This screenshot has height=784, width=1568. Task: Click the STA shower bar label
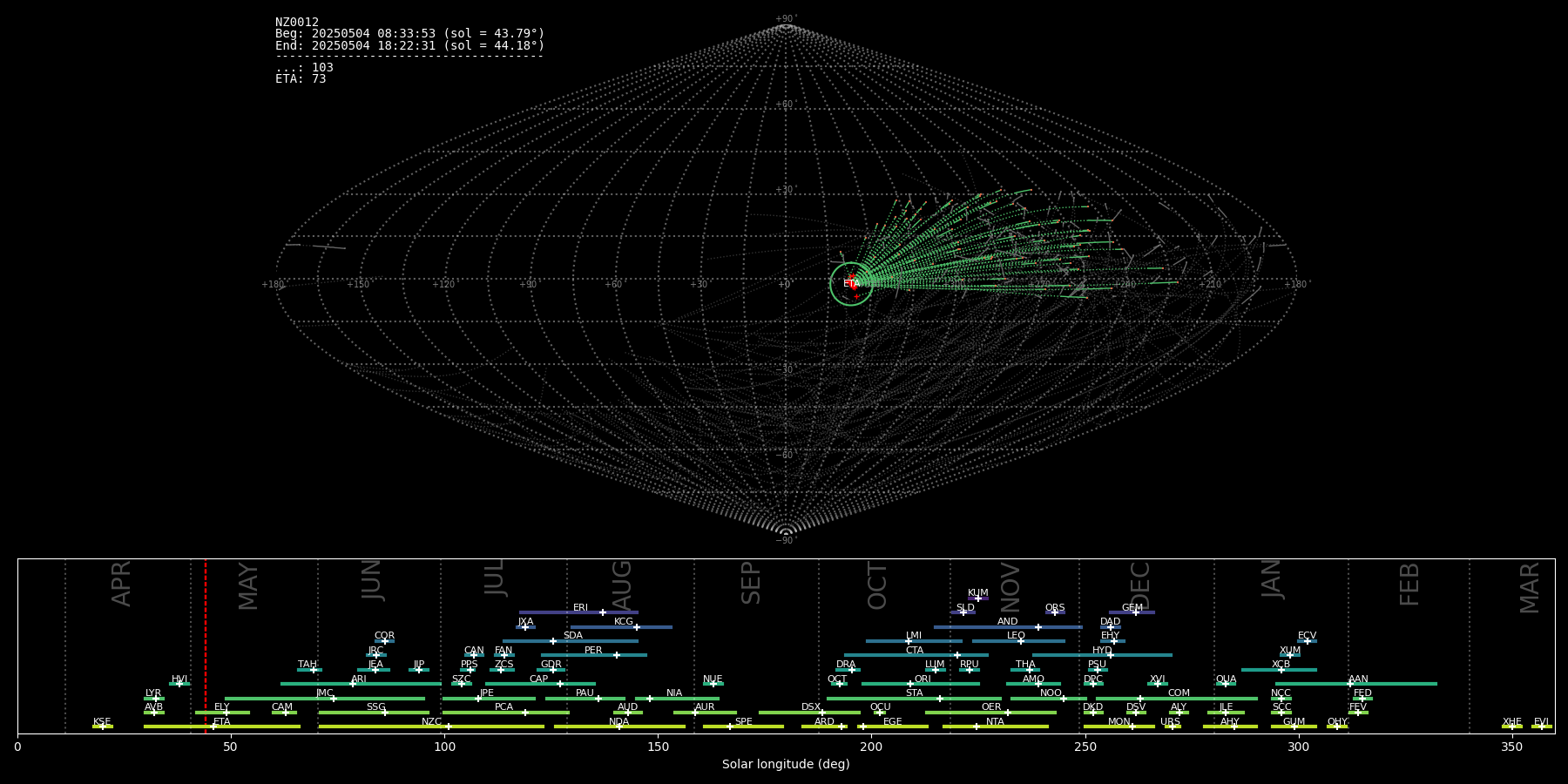point(914,693)
